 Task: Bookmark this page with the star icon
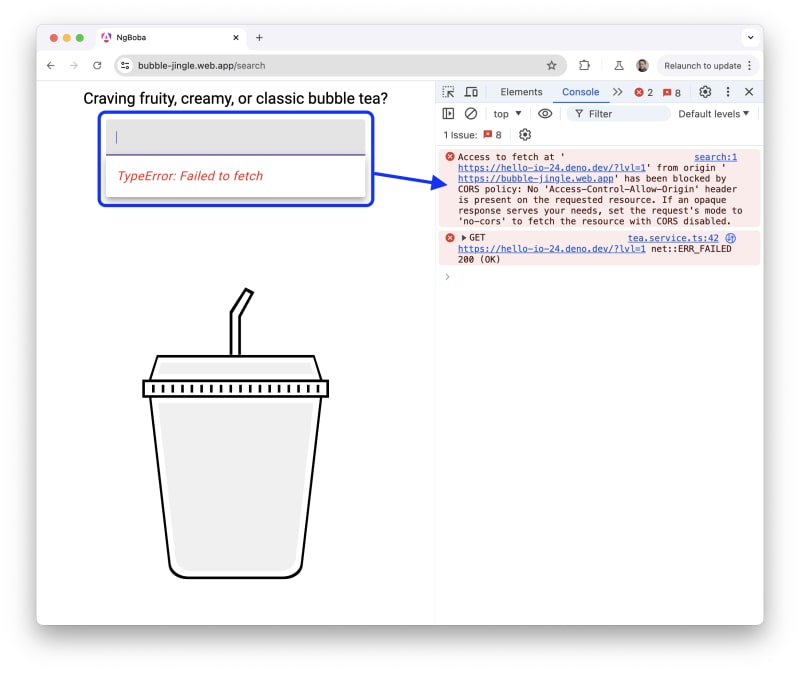pyautogui.click(x=551, y=65)
